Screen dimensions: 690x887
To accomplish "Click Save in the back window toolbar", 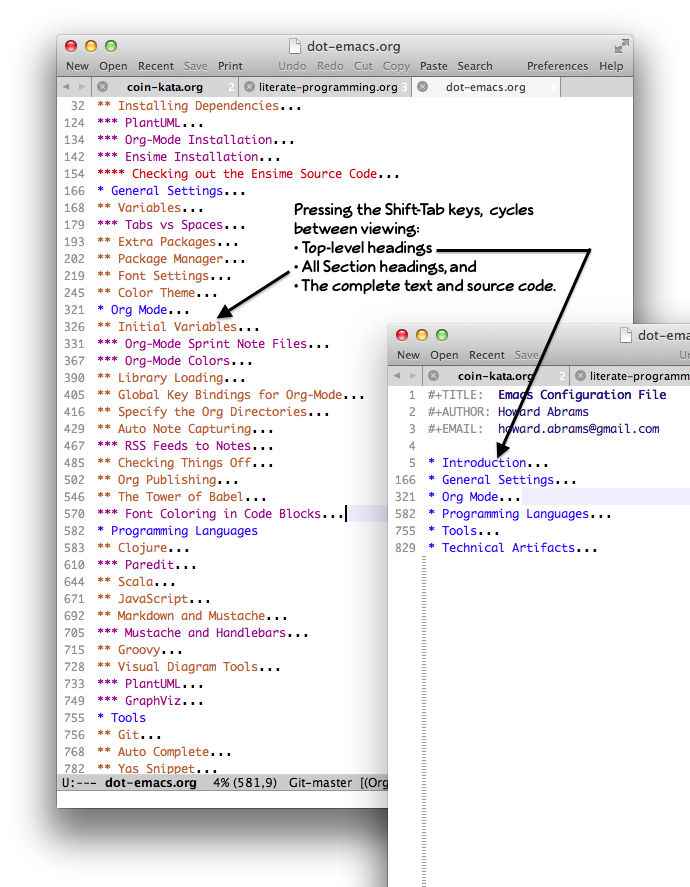I will (196, 66).
